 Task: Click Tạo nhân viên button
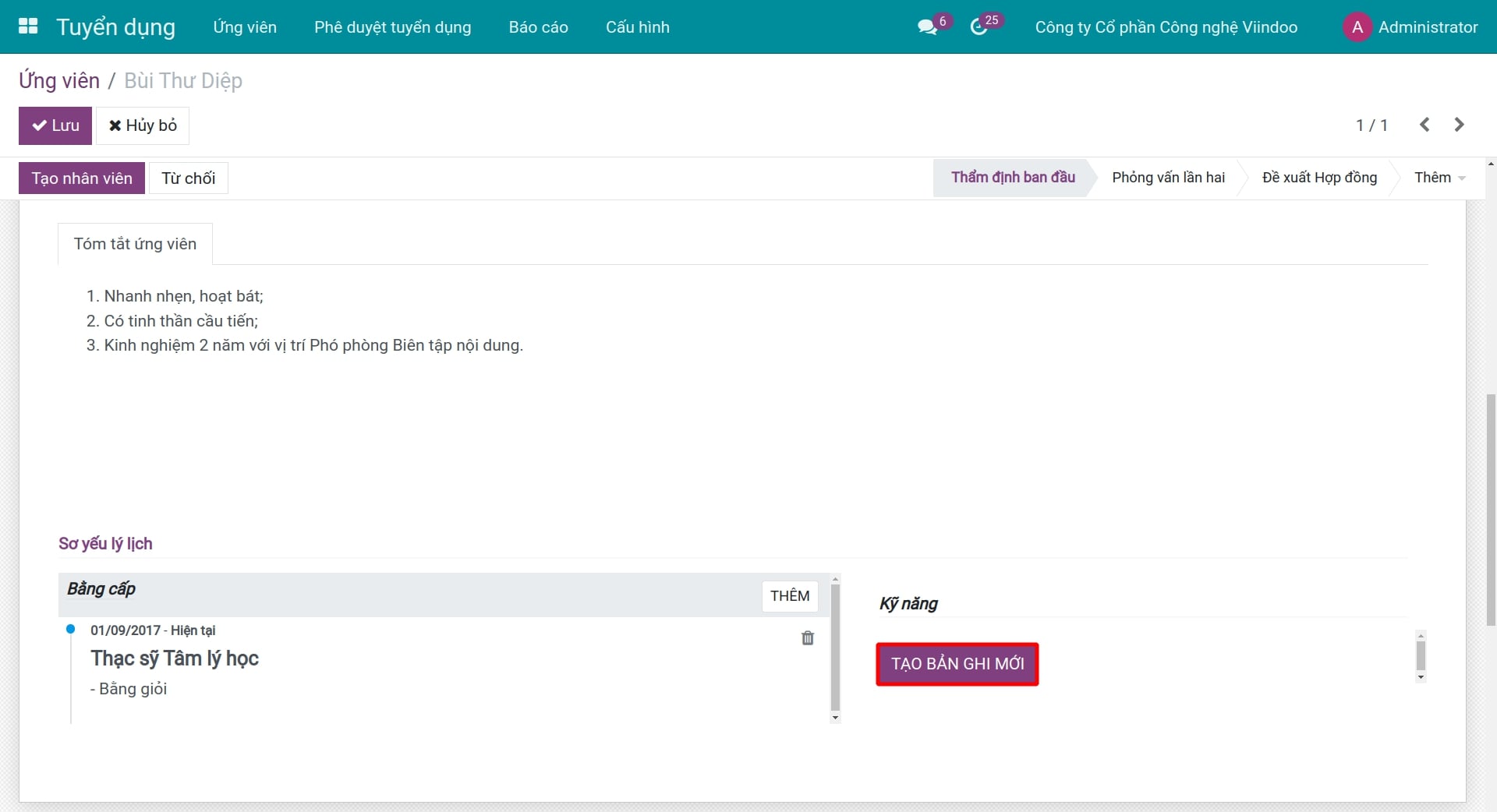(82, 178)
